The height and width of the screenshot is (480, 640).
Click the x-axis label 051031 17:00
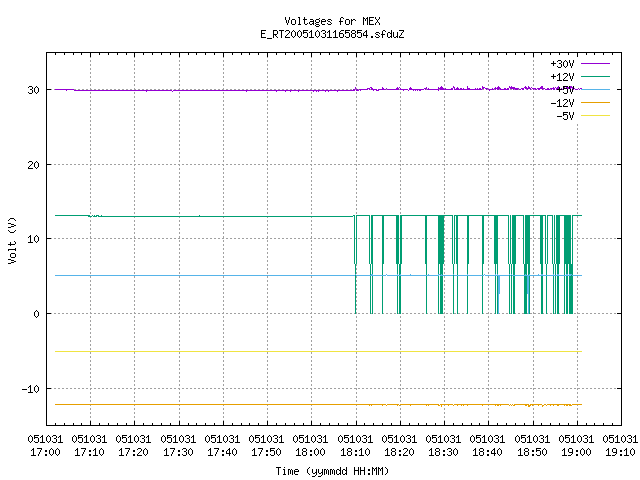coord(45,446)
